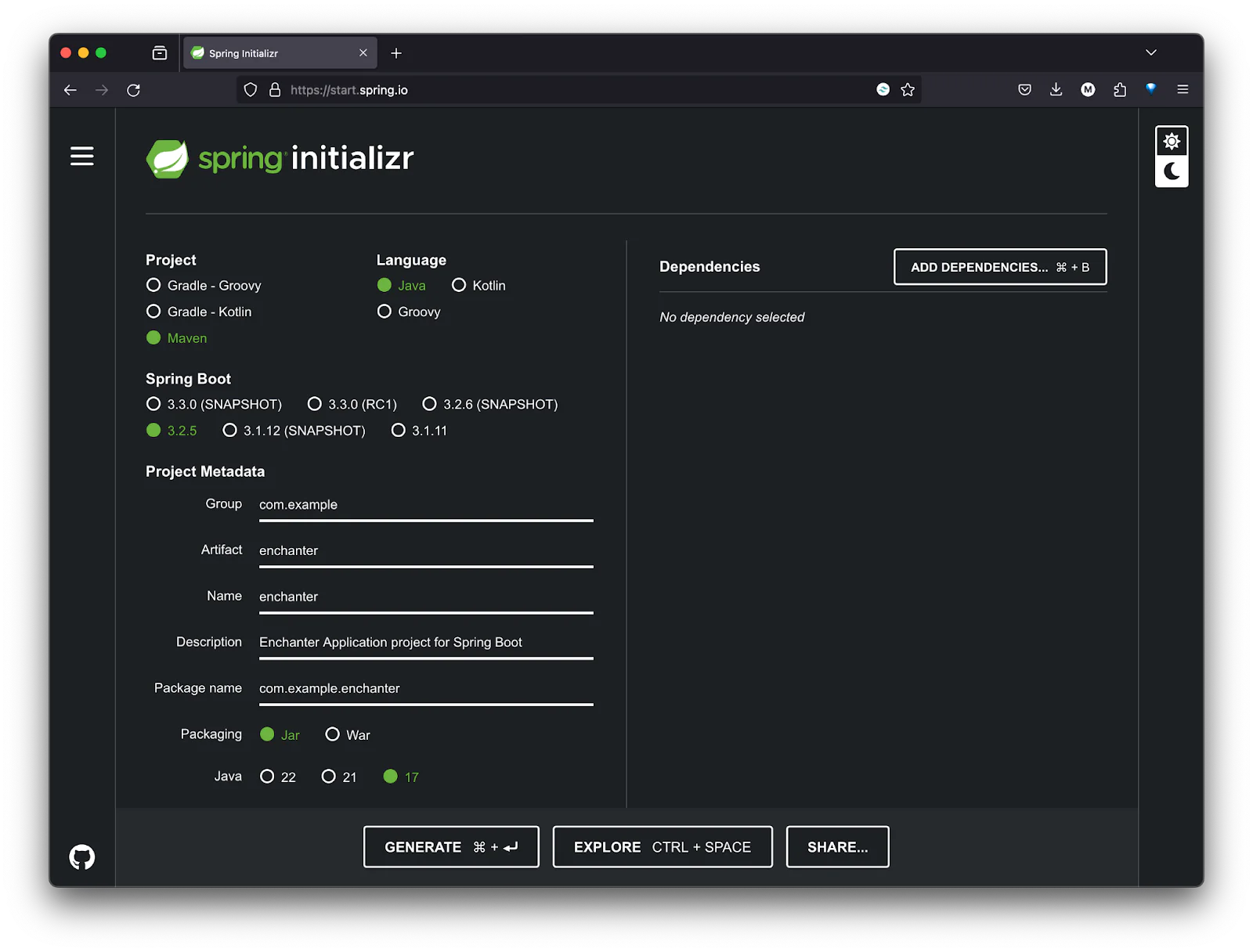Select Spring Boot 3.2.6 (SNAPSHOT)
The height and width of the screenshot is (952, 1253).
pyautogui.click(x=490, y=405)
